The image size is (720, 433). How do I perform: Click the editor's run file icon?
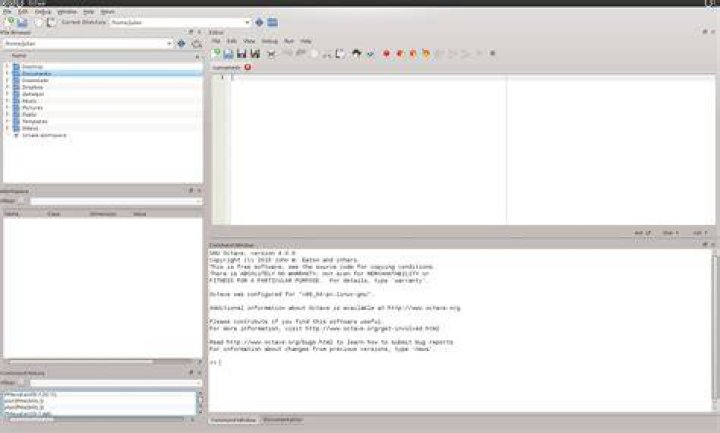point(370,54)
